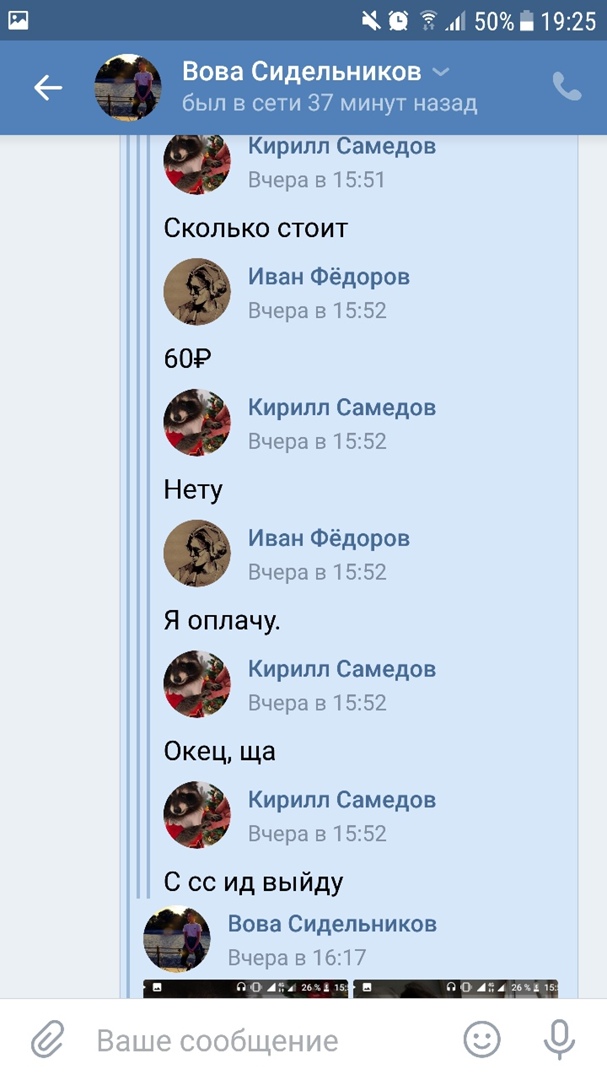Expand the chevron next to Вова Сидельников
The height and width of the screenshot is (1080, 607).
click(x=441, y=72)
